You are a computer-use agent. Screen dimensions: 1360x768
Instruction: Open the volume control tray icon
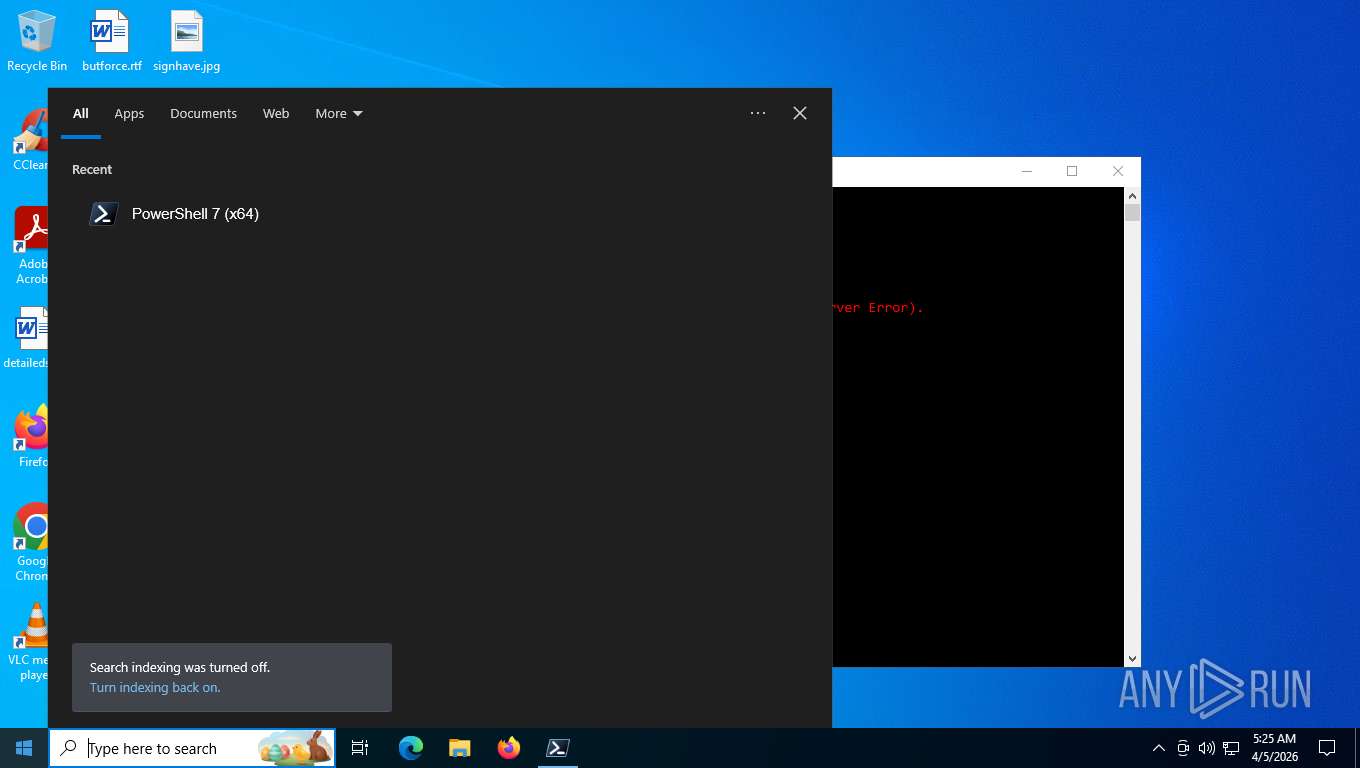(x=1207, y=748)
